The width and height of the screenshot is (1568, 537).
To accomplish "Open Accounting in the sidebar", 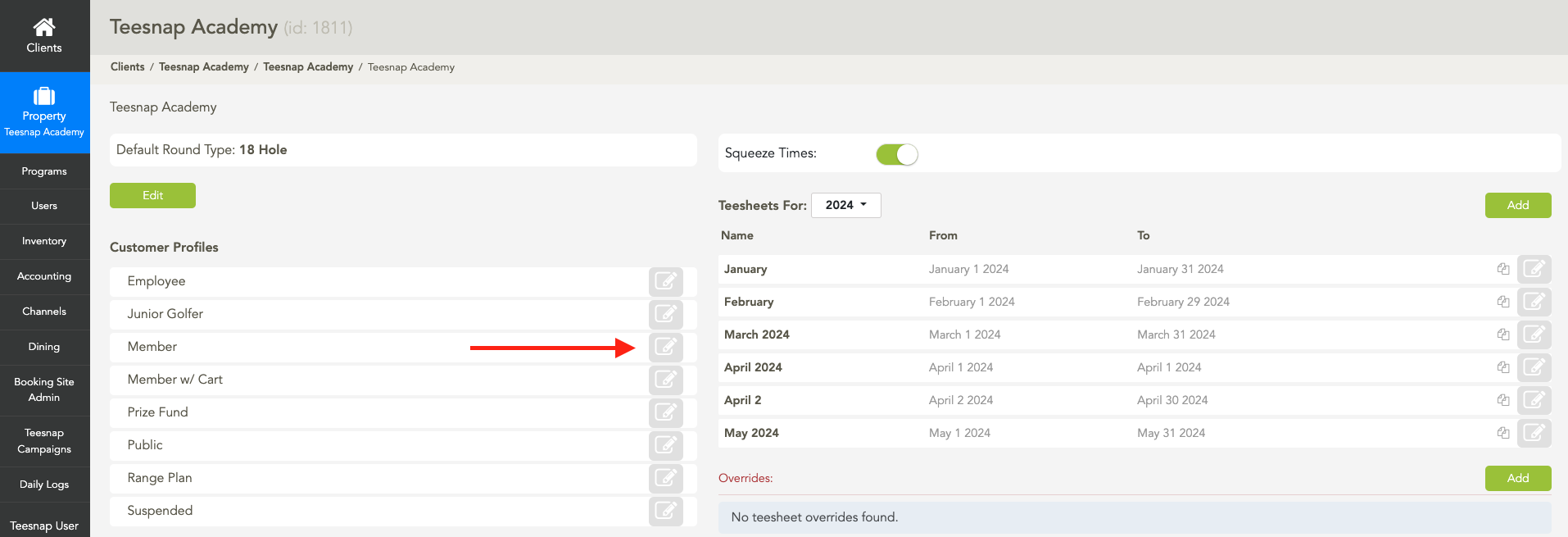I will pyautogui.click(x=44, y=276).
